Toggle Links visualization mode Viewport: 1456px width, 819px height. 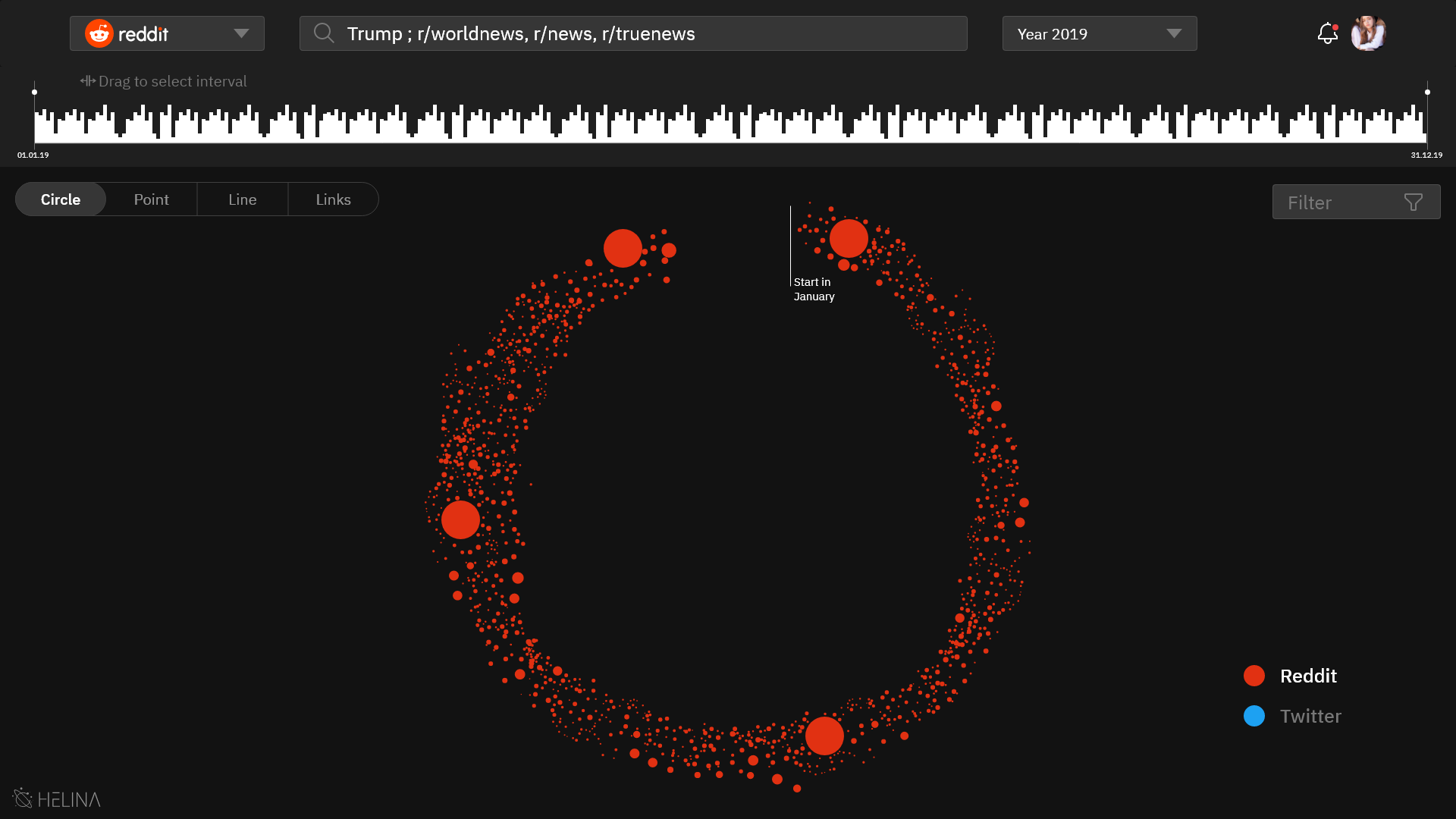pyautogui.click(x=333, y=199)
